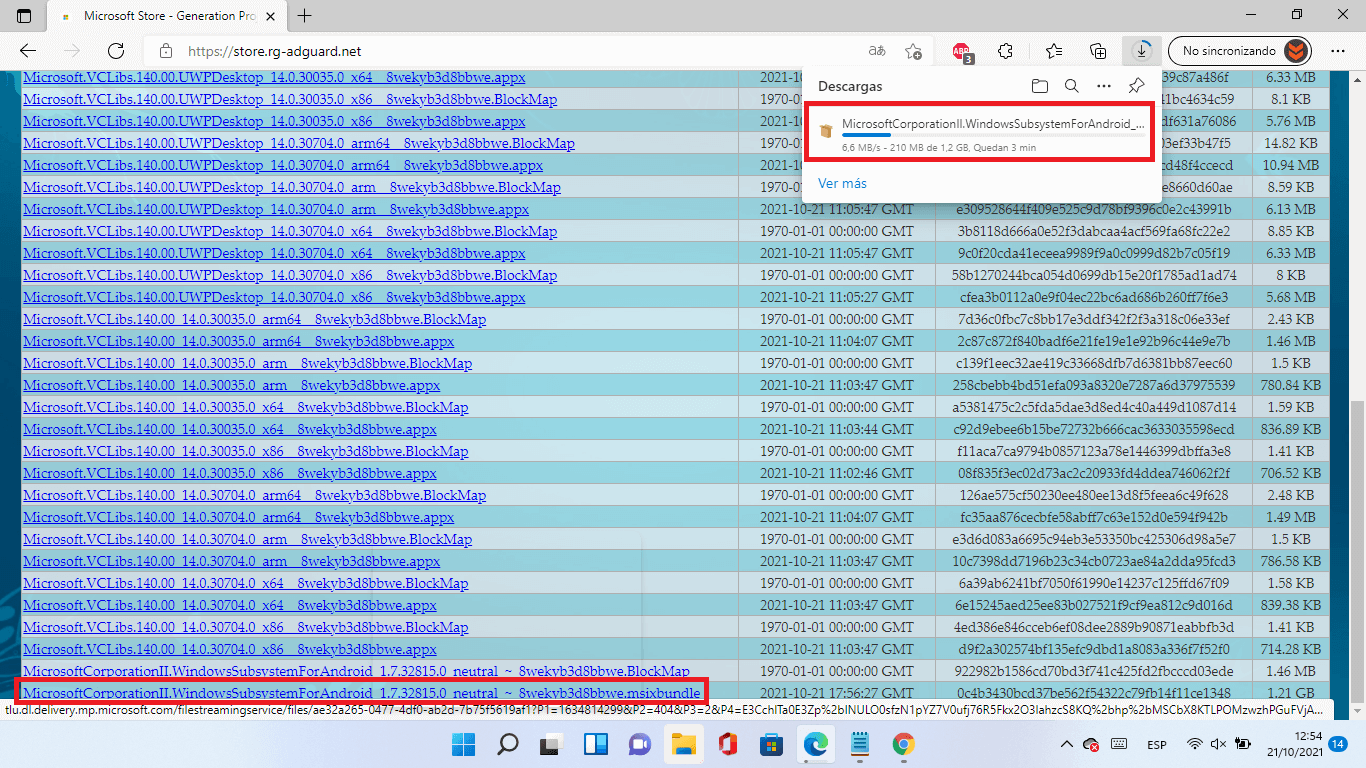Change ESP input language
Viewport: 1366px width, 768px height.
(1157, 744)
